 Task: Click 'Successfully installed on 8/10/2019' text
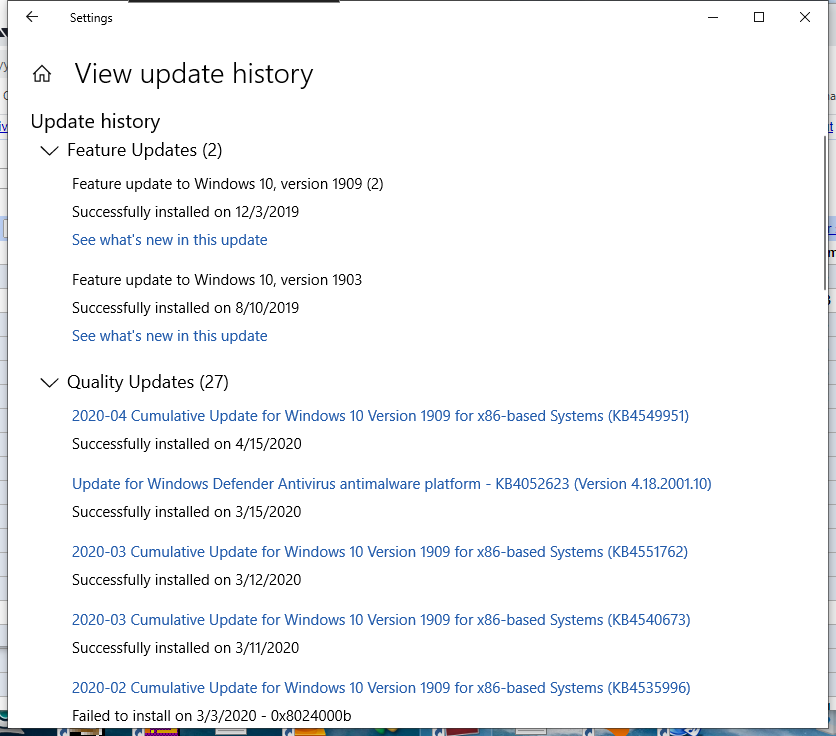(186, 308)
